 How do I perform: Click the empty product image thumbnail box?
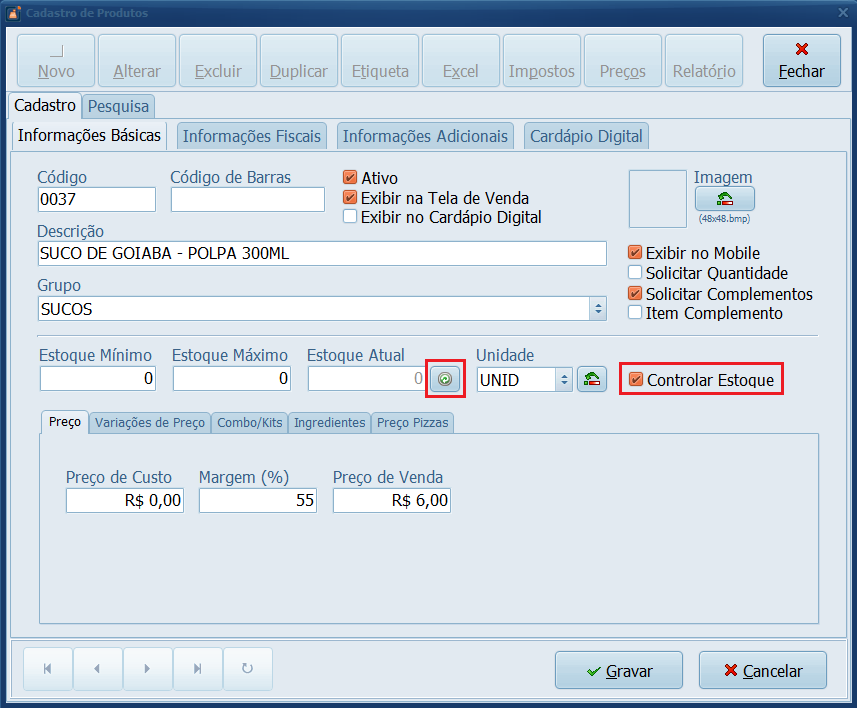click(x=658, y=199)
